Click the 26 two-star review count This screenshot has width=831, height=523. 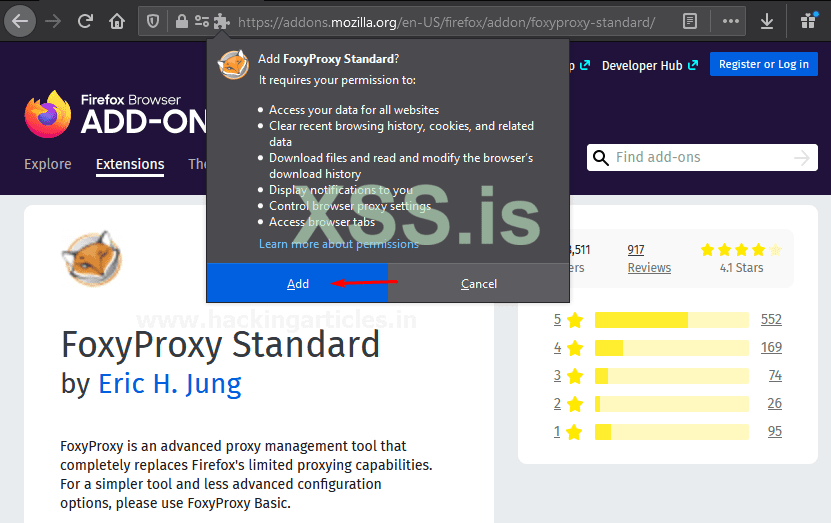(774, 404)
